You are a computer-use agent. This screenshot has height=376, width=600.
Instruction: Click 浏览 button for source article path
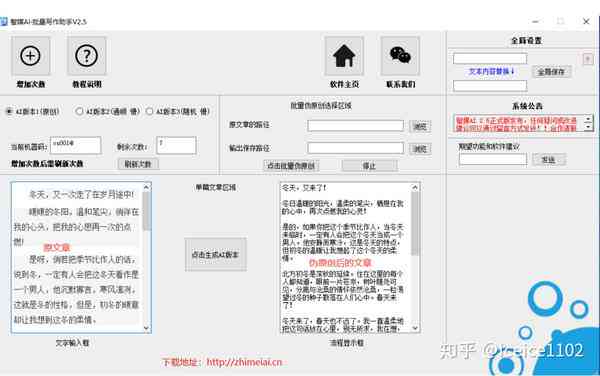click(420, 126)
